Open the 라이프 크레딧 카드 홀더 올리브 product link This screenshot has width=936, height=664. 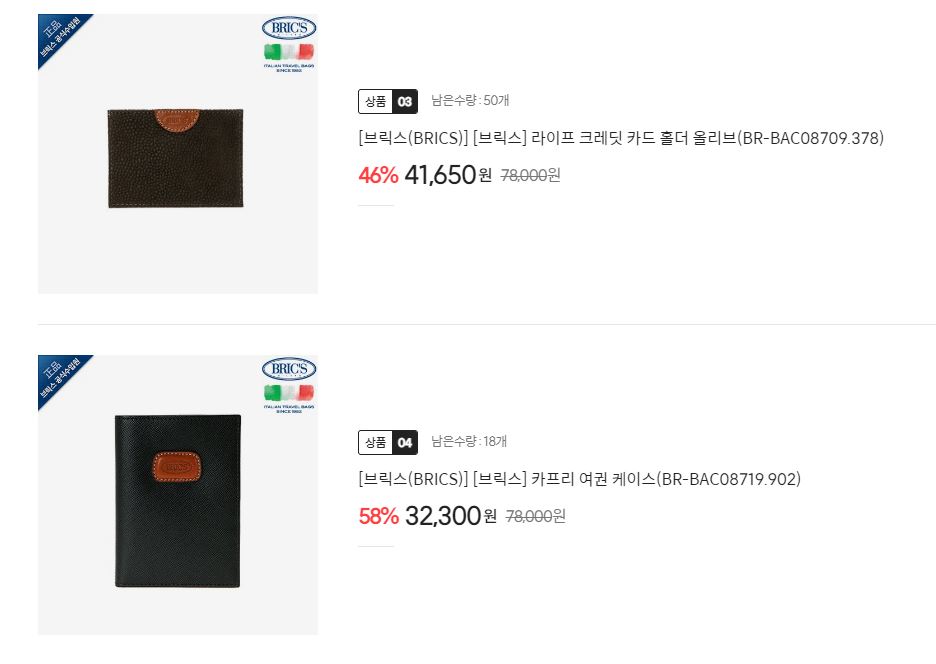[621, 138]
